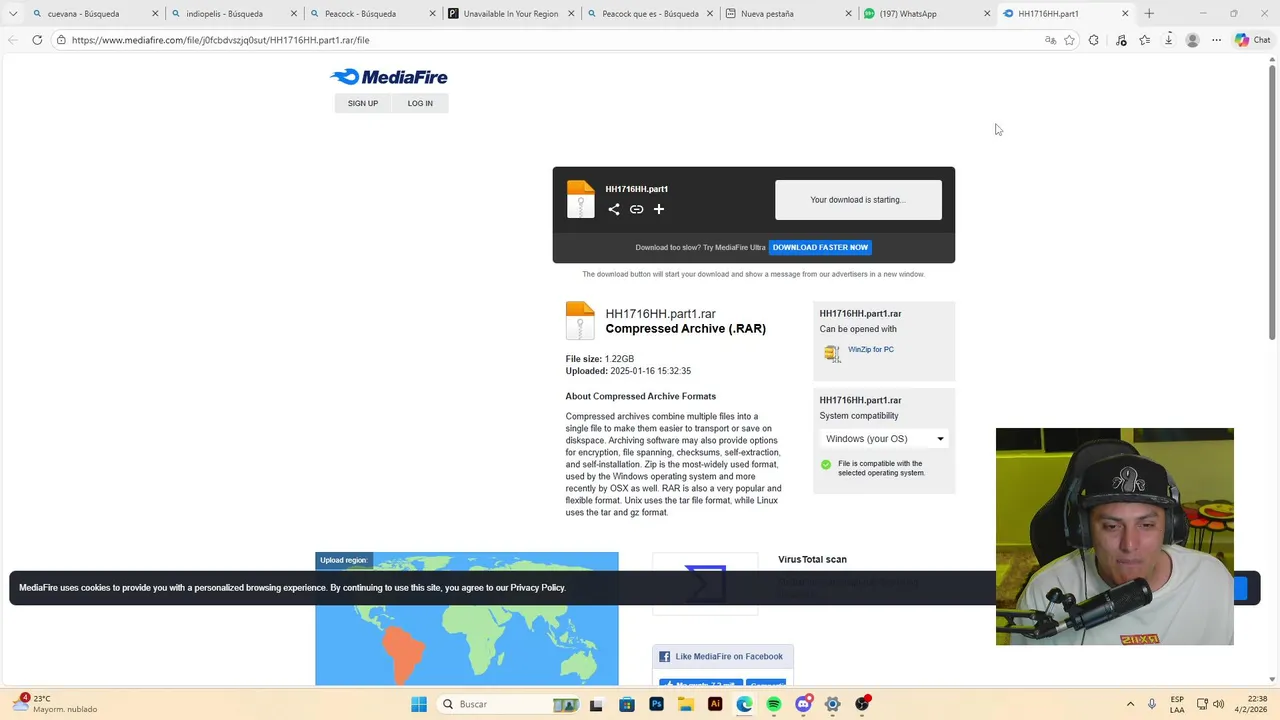Open OBS Studio from the taskbar
1280x720 pixels.
(862, 704)
